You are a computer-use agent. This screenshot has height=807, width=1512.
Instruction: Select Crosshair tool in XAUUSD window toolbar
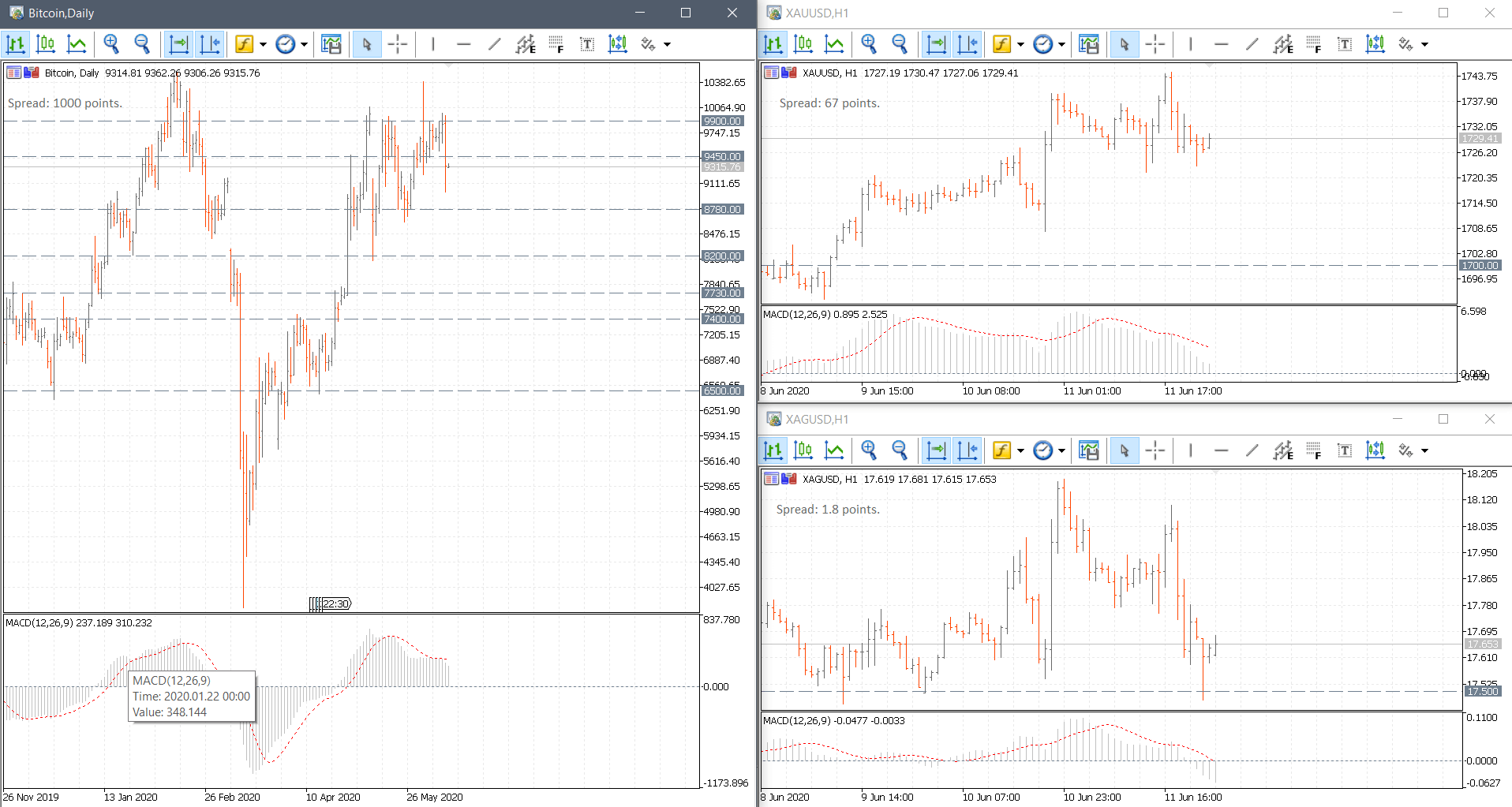pos(1155,44)
